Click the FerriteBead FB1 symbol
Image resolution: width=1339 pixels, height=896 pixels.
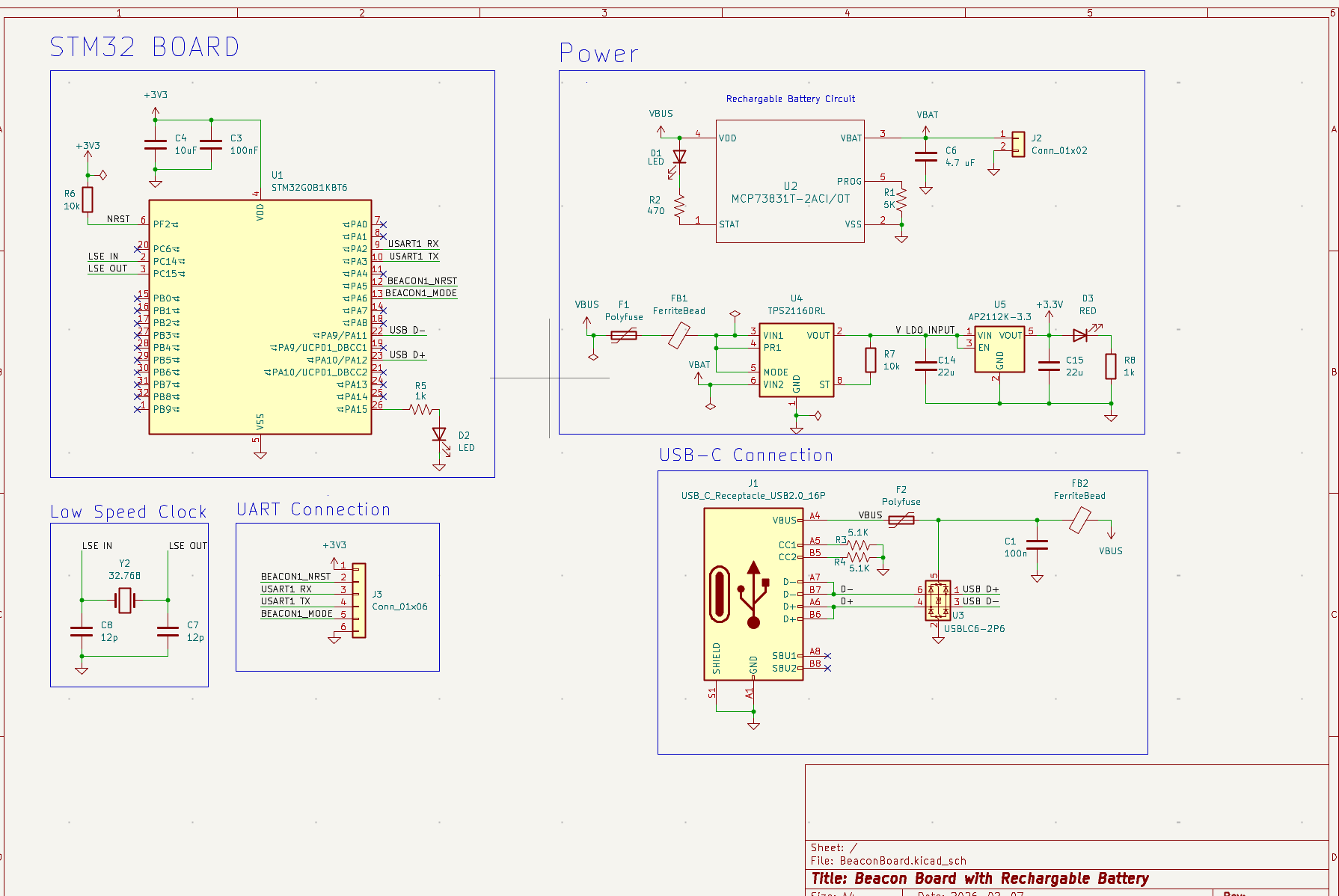pos(681,334)
